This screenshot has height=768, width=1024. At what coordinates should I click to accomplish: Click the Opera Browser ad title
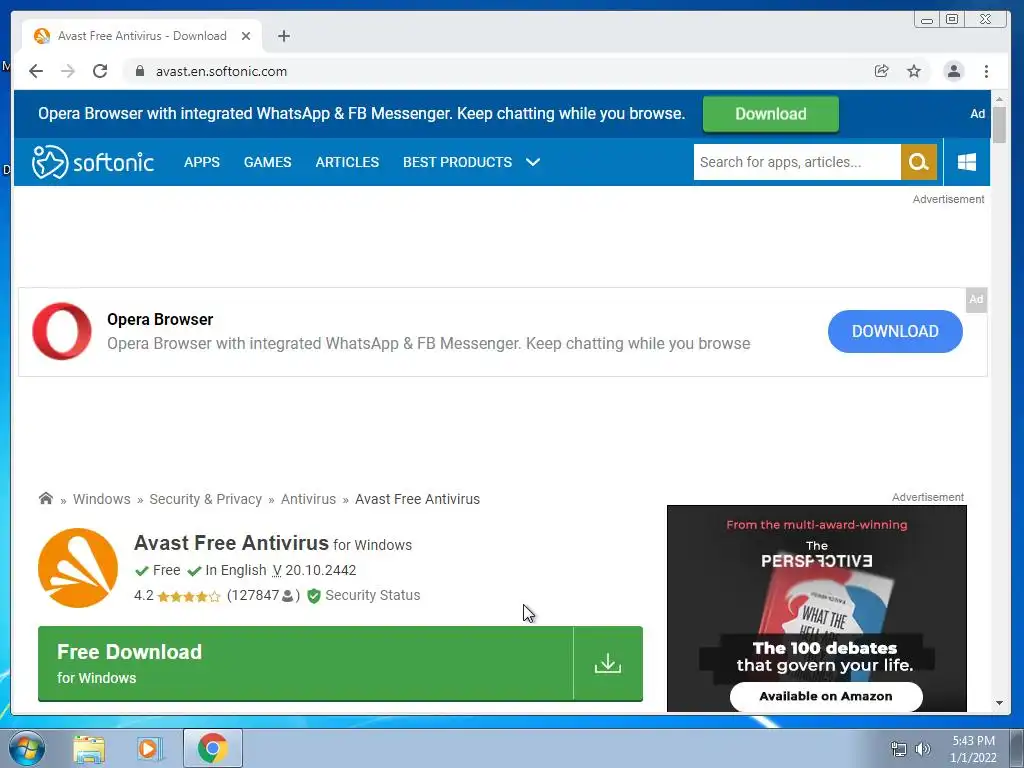(160, 319)
